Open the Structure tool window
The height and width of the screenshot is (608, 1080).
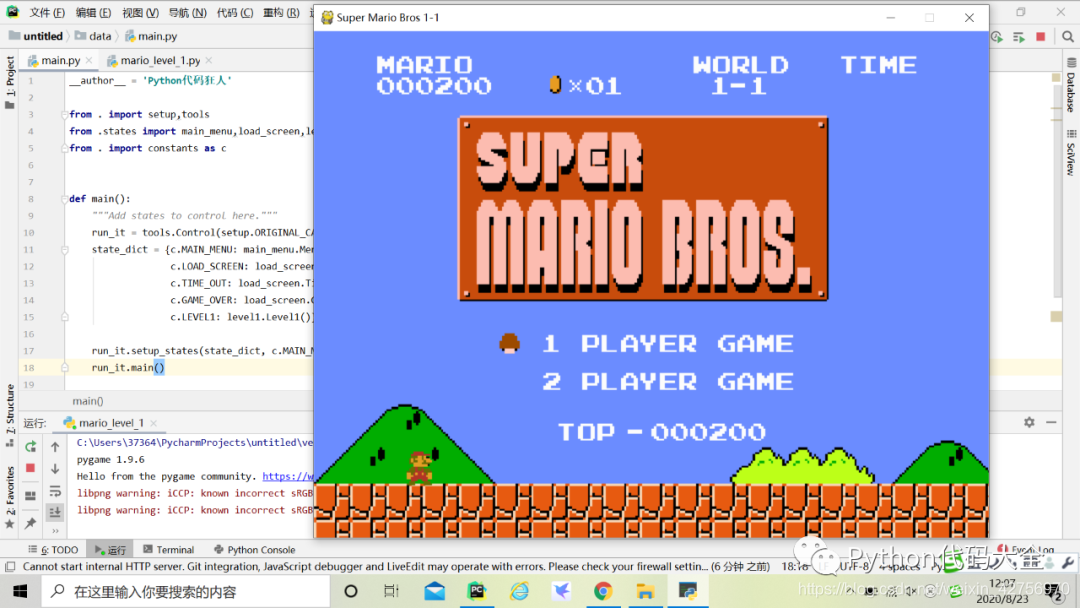coord(10,415)
